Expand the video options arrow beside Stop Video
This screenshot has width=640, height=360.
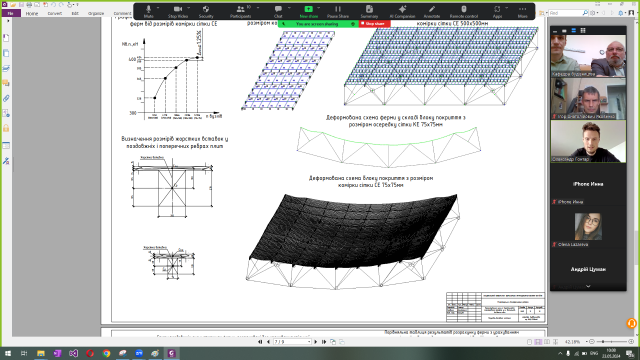coord(189,8)
